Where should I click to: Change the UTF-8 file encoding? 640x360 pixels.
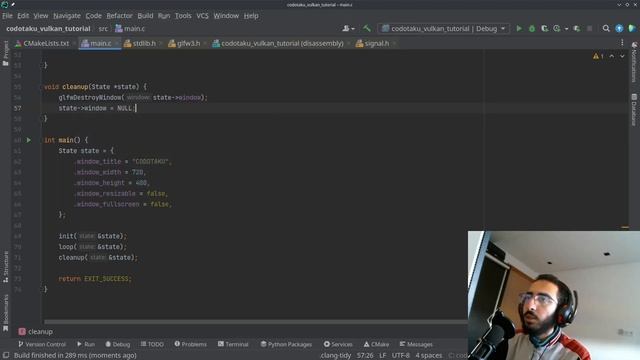pos(400,356)
